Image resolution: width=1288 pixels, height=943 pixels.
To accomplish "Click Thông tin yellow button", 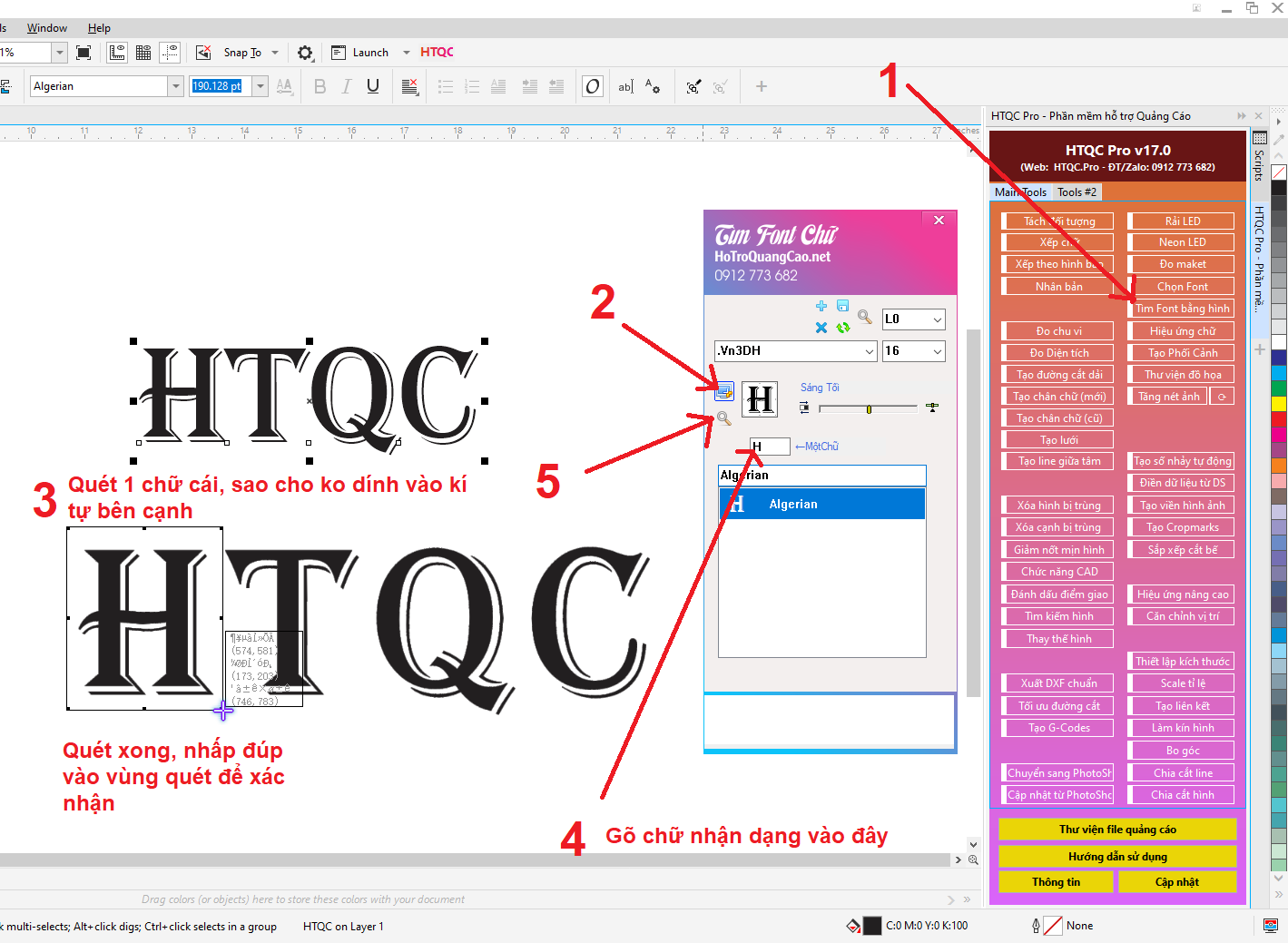I will [x=1056, y=882].
